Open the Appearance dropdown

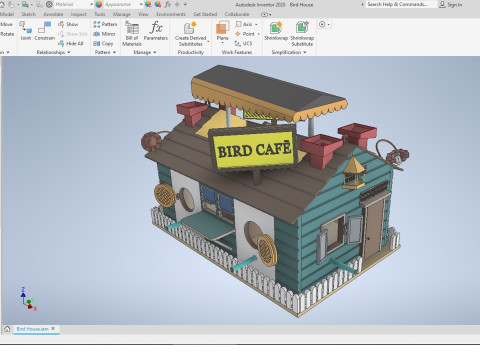pos(141,4)
